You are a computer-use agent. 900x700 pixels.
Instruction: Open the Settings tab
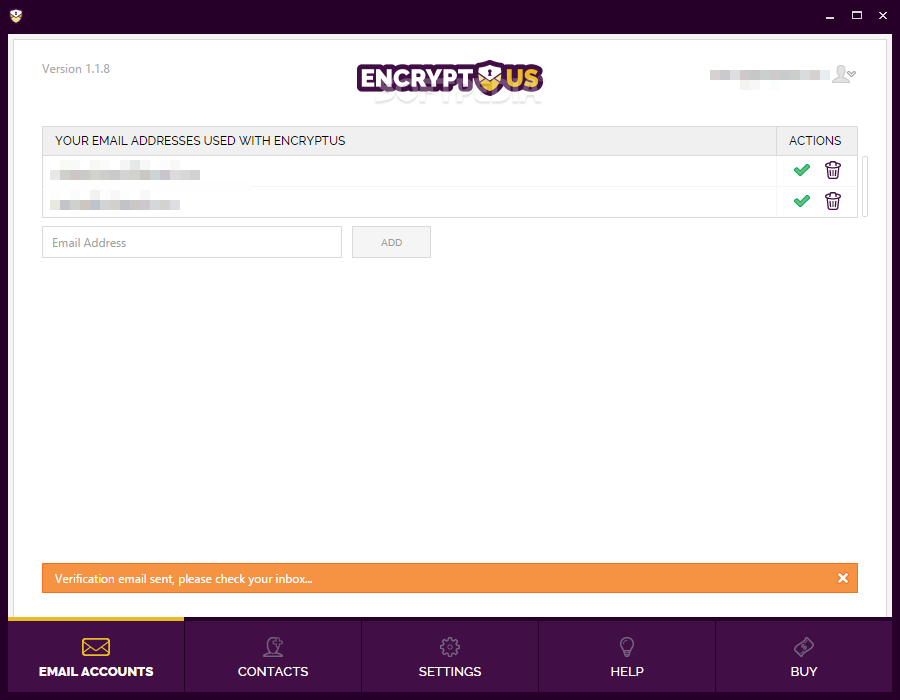pos(450,656)
